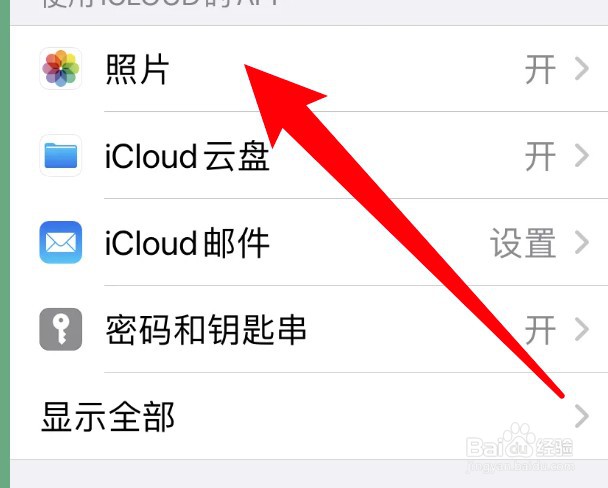The height and width of the screenshot is (488, 608).
Task: Open the 照片 row label
Action: (137, 69)
